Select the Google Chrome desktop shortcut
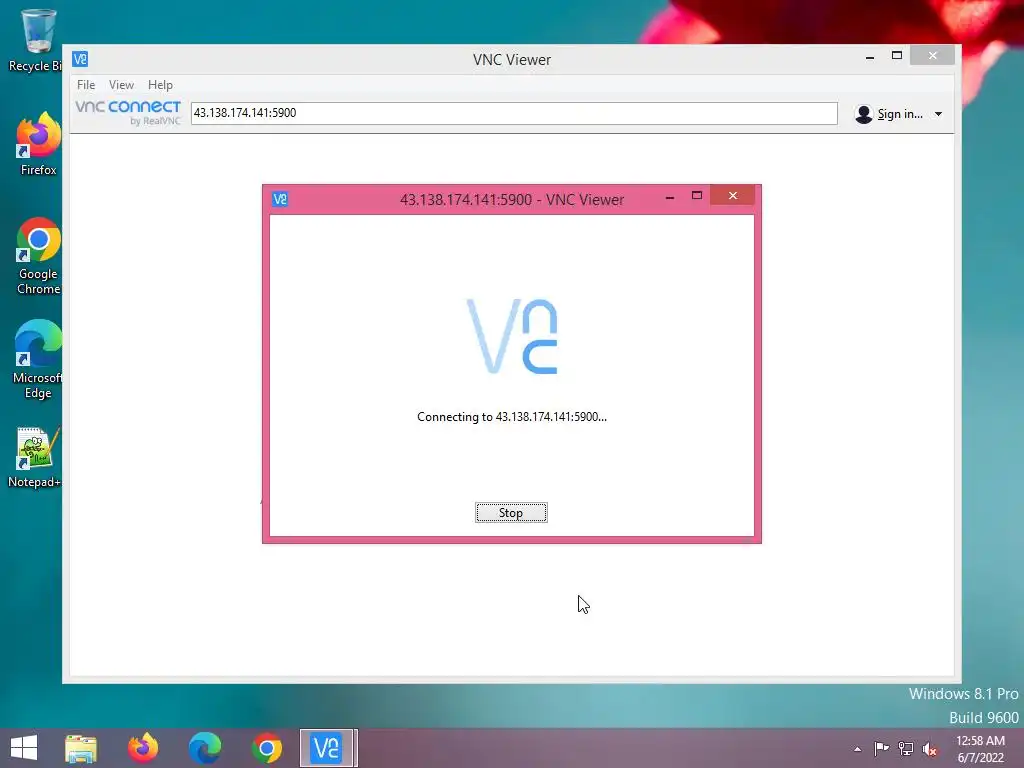This screenshot has height=768, width=1024. [x=38, y=256]
